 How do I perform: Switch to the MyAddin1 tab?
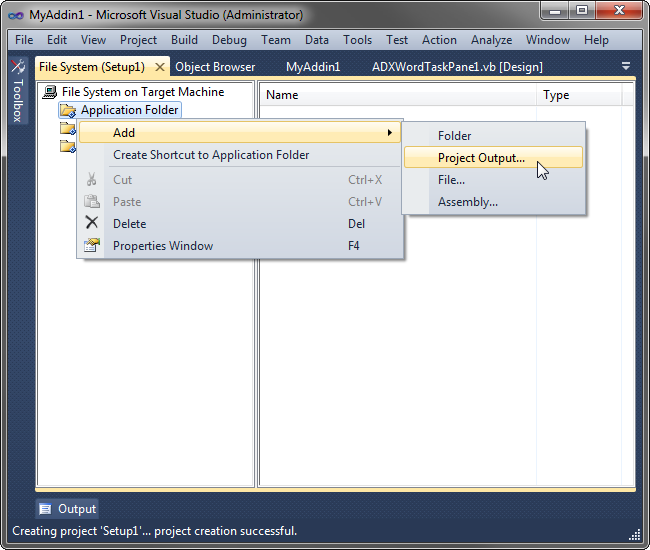tap(313, 67)
